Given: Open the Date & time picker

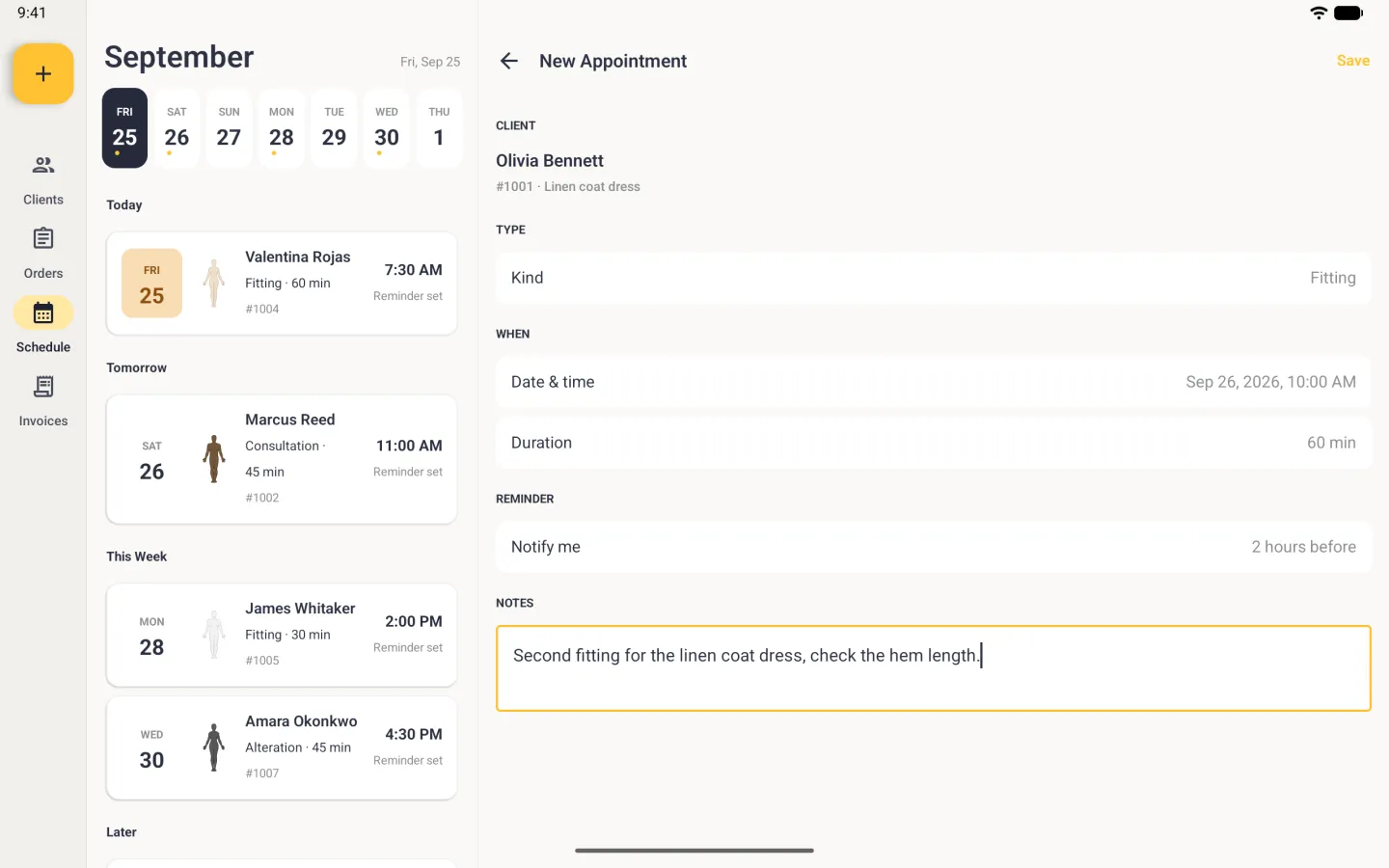Looking at the screenshot, I should coord(934,382).
